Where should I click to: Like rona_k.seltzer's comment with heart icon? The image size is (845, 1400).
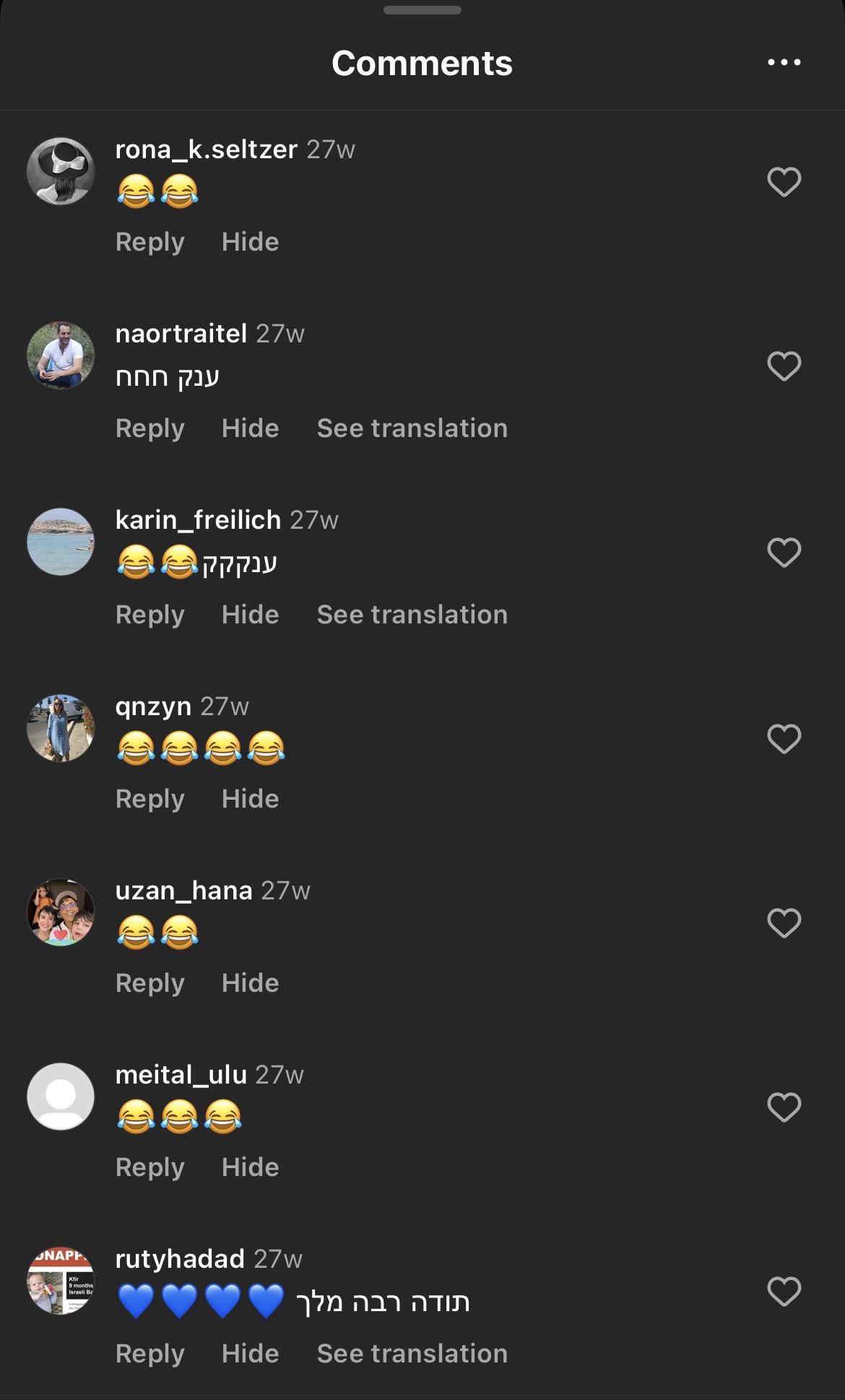[x=784, y=182]
